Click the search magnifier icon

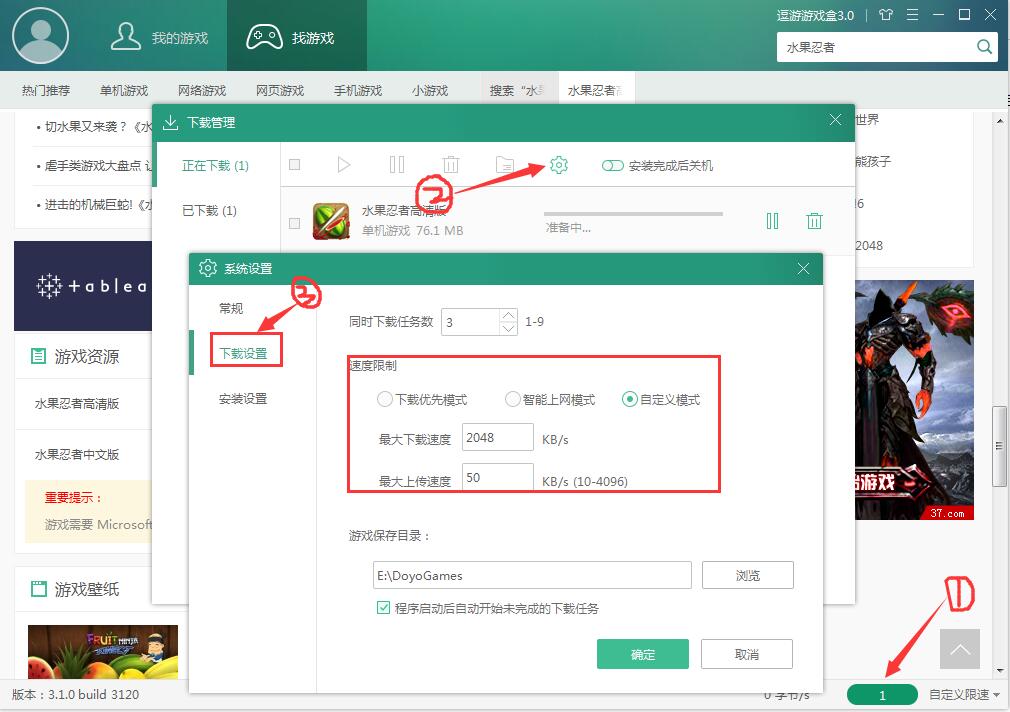(x=984, y=46)
